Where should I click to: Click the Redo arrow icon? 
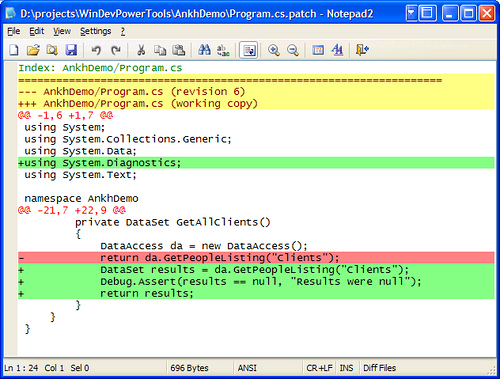(x=115, y=50)
